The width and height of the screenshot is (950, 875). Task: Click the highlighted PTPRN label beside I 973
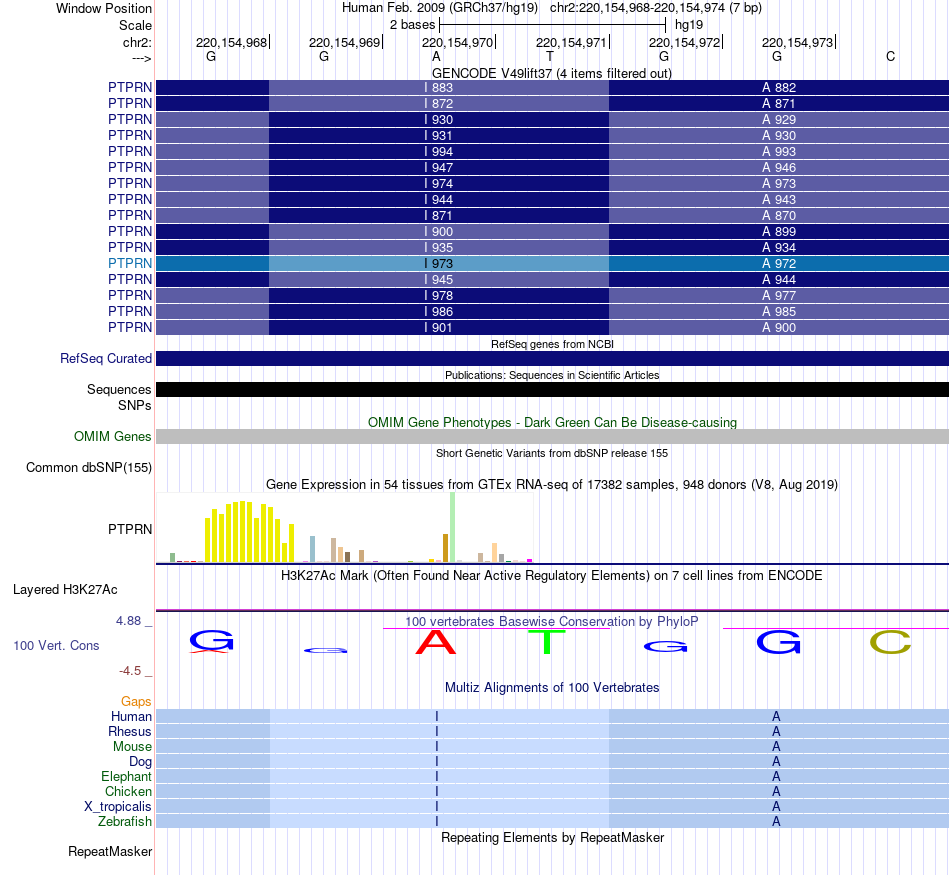(x=130, y=264)
